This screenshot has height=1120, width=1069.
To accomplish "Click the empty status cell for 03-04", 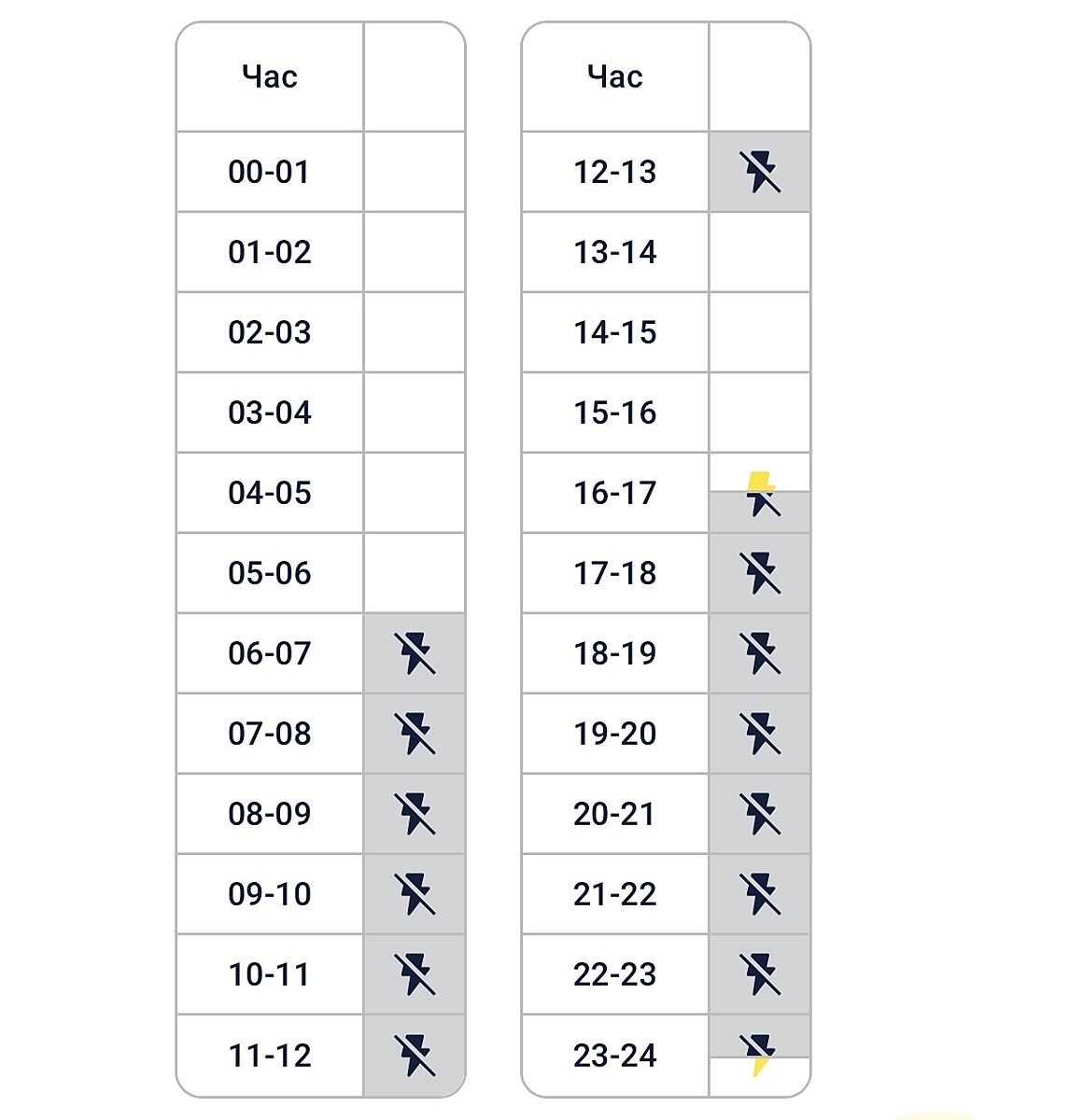I will pos(415,413).
